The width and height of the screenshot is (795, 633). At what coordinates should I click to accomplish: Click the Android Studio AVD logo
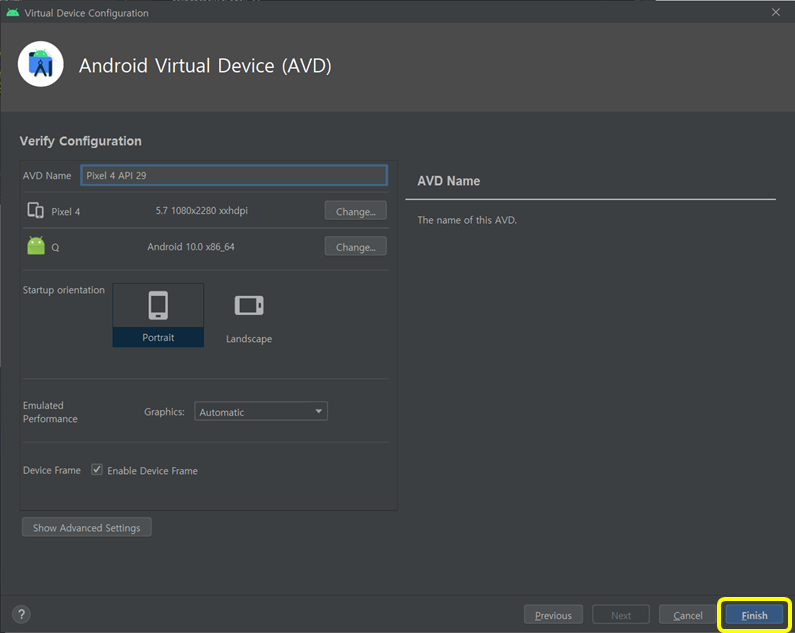(41, 64)
